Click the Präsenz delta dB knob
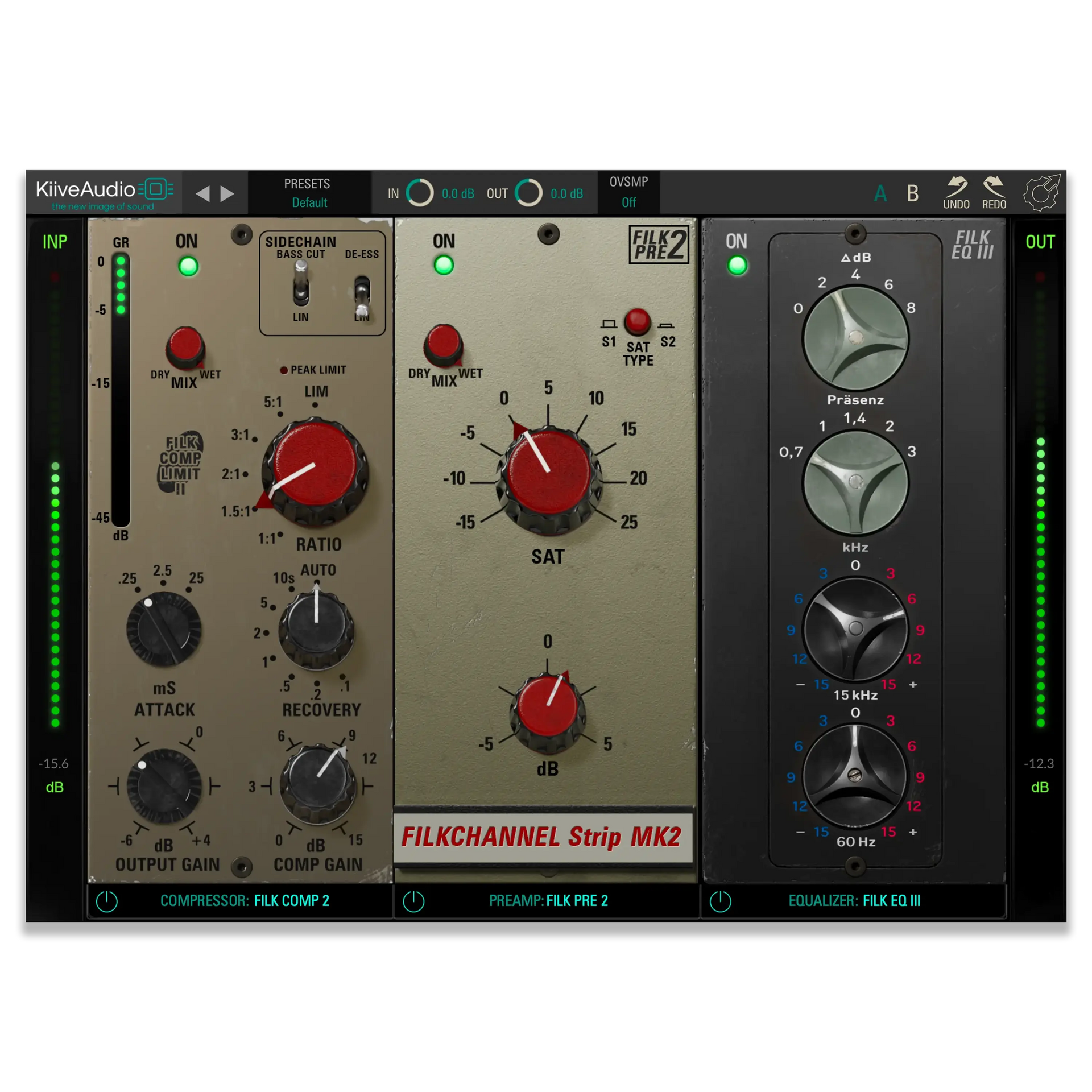The image size is (1092, 1092). point(855,338)
